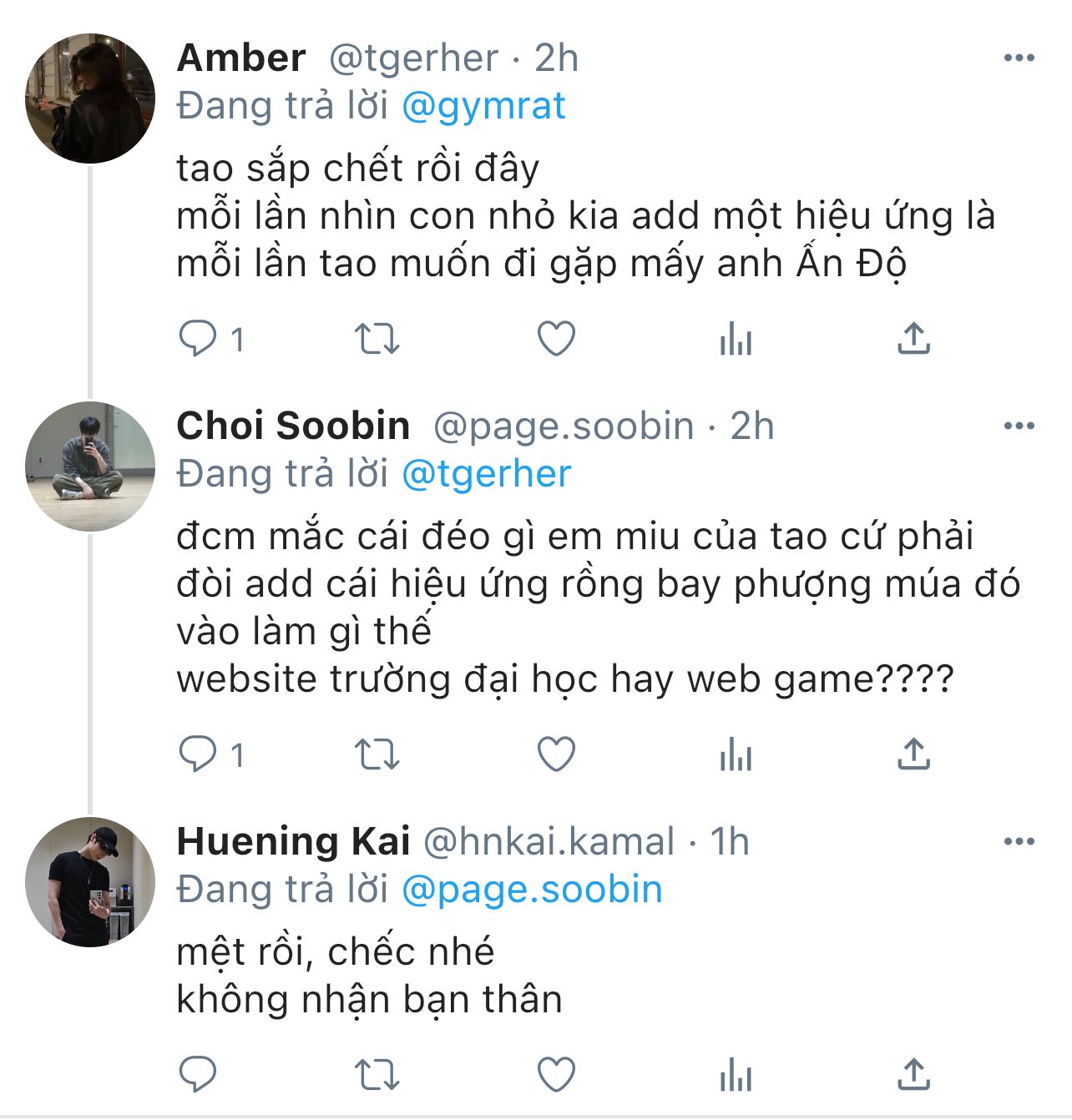Retweet Amber's reply

(377, 339)
